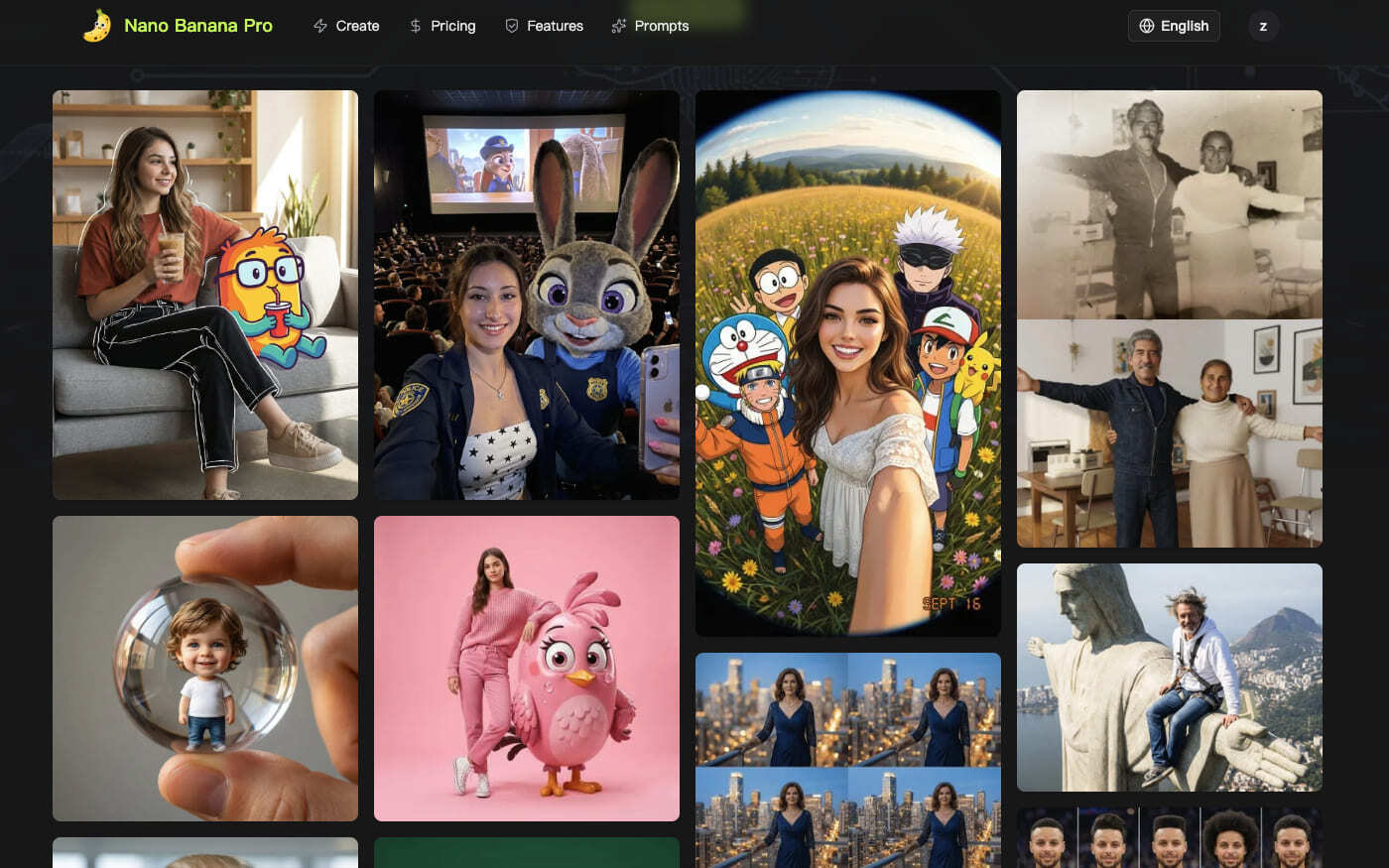
Task: Open the user avatar "z" menu
Action: (x=1263, y=26)
